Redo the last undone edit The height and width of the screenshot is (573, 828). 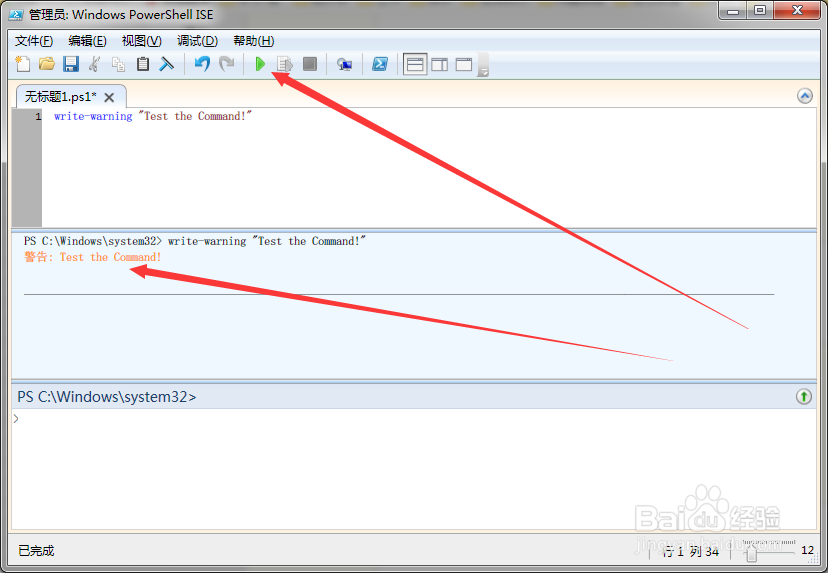click(227, 64)
